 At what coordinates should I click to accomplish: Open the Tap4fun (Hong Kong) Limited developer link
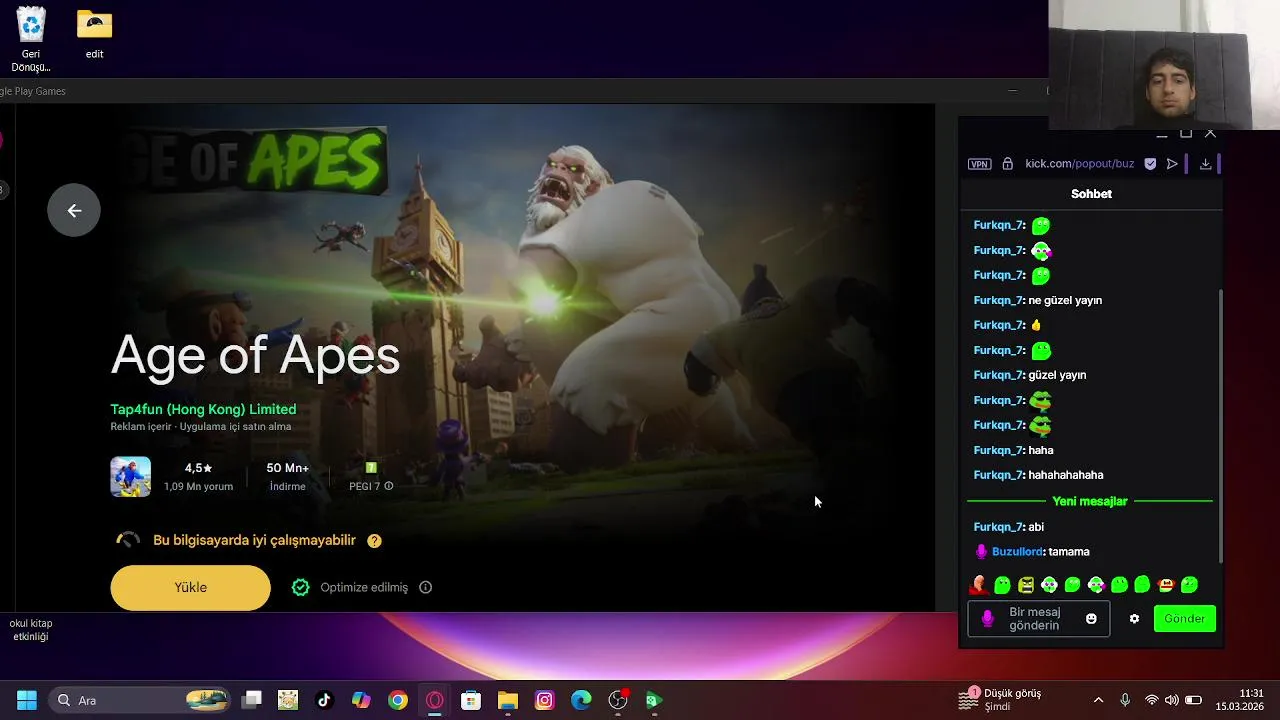click(x=203, y=409)
